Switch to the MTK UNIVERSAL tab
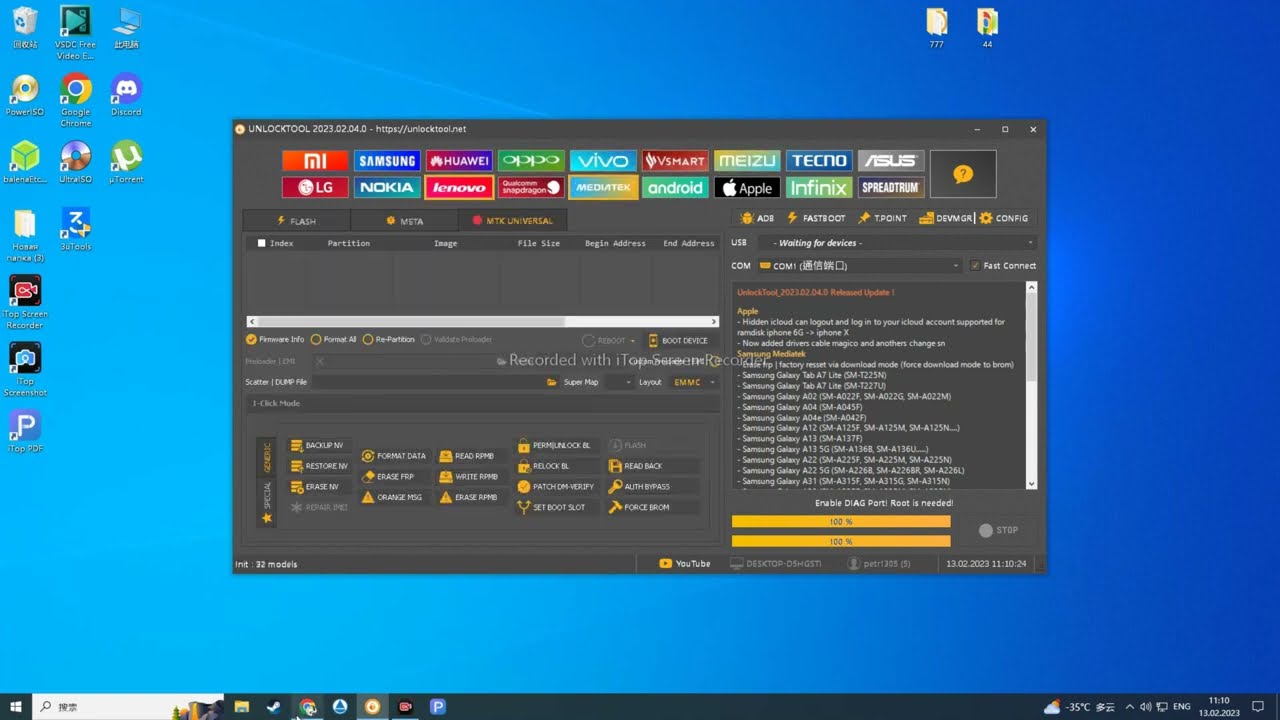 click(512, 221)
